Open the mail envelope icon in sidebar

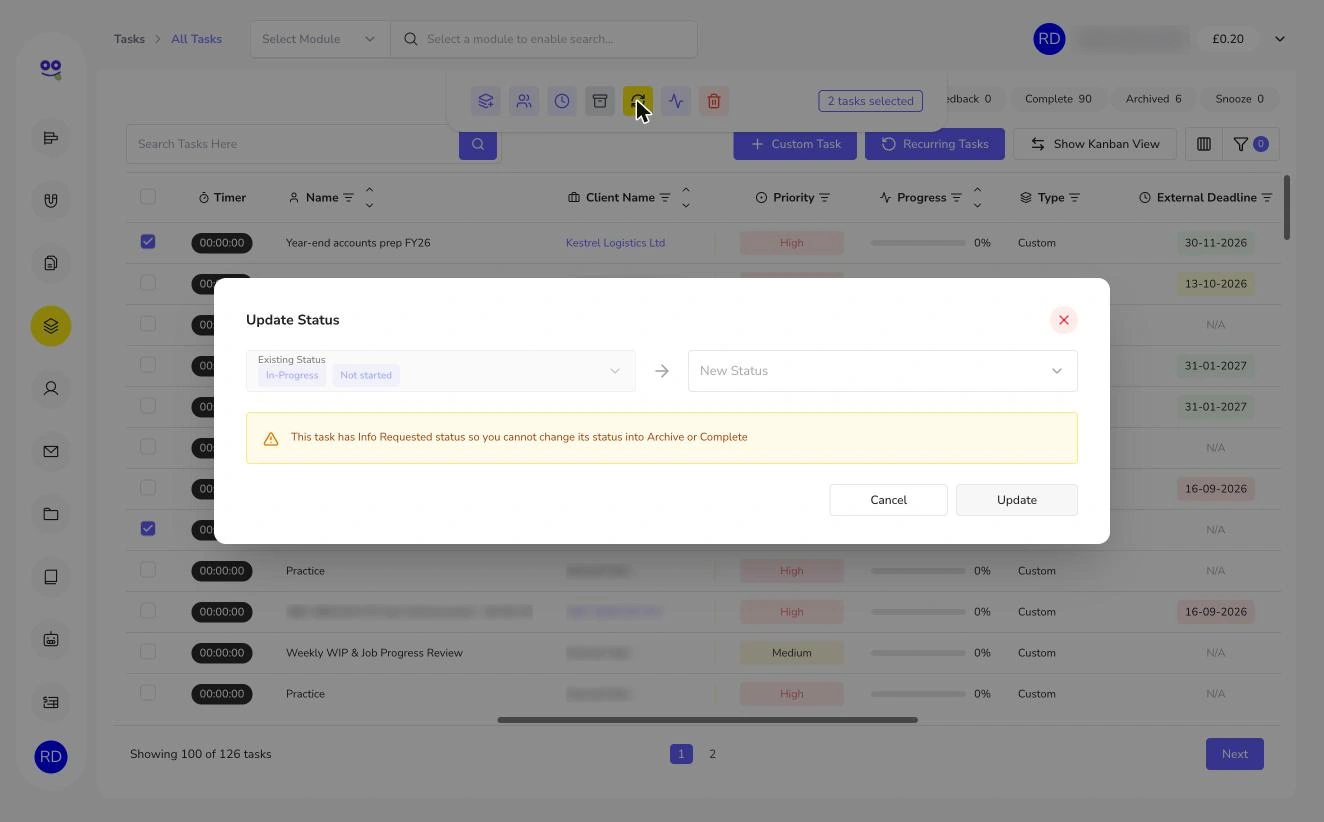click(51, 451)
